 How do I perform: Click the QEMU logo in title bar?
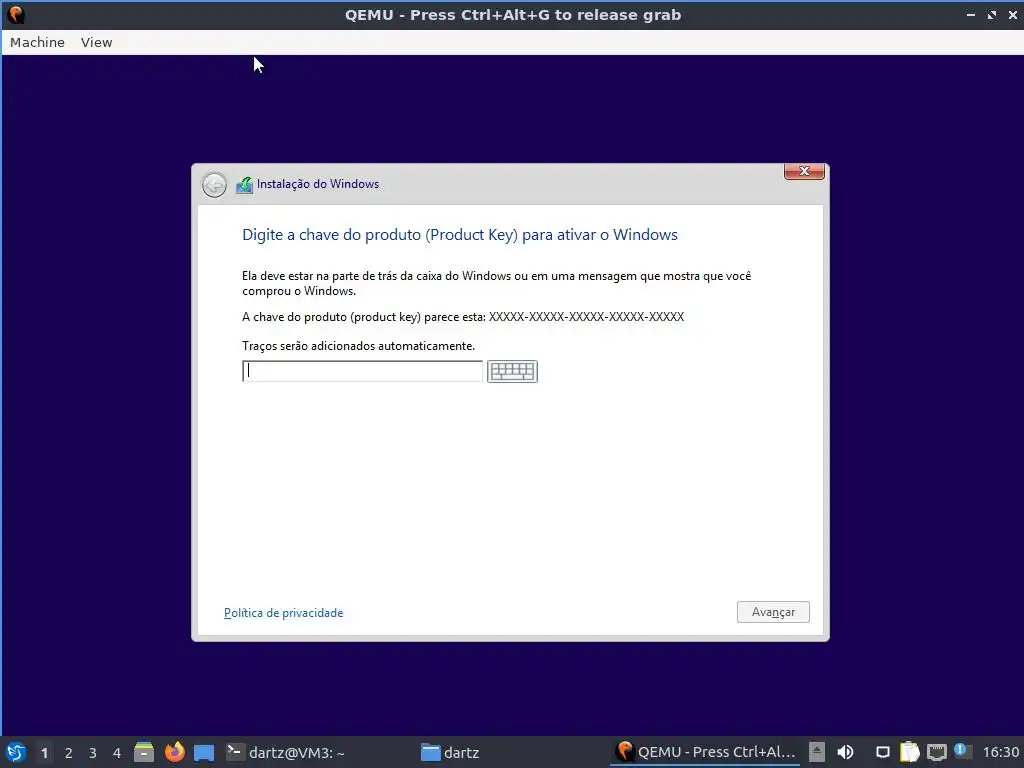16,14
